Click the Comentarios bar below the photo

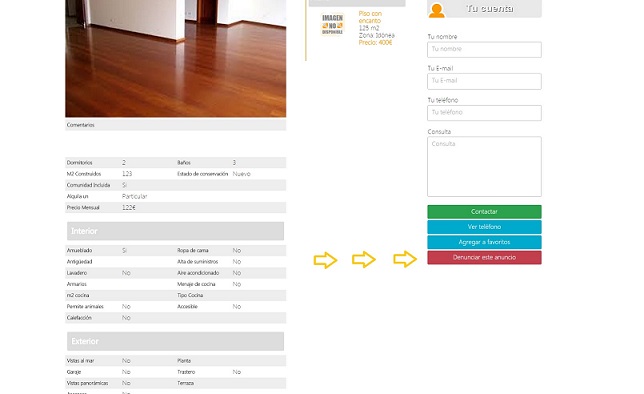pyautogui.click(x=175, y=125)
